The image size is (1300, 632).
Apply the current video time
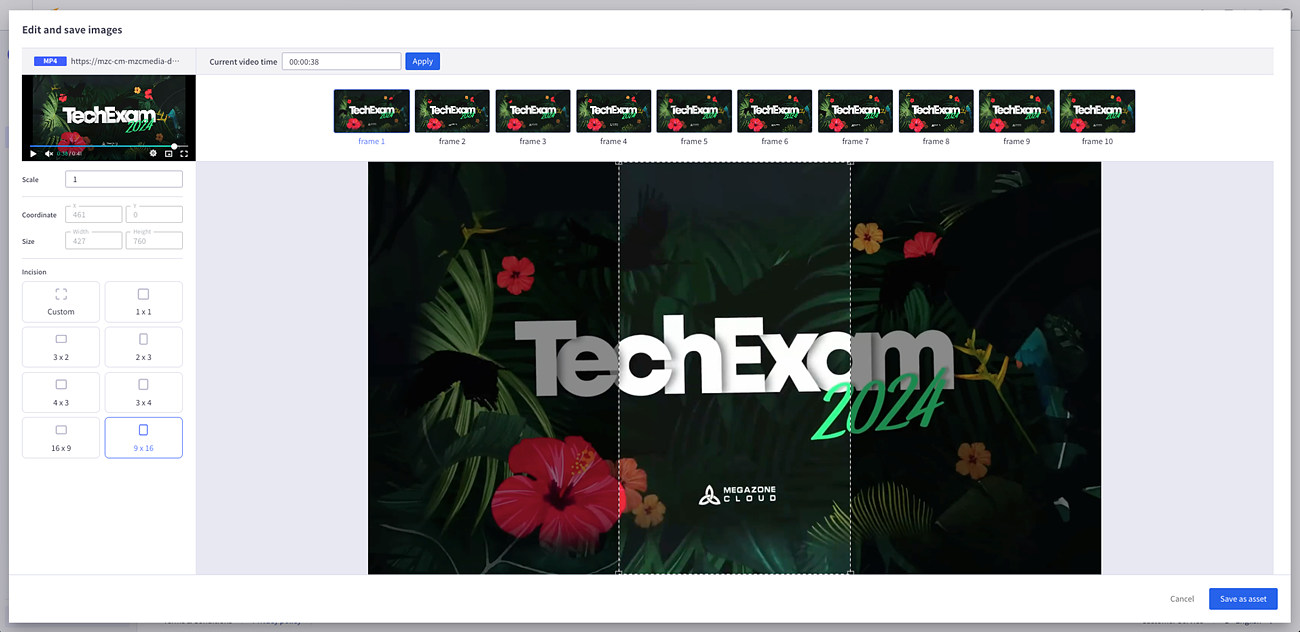423,61
